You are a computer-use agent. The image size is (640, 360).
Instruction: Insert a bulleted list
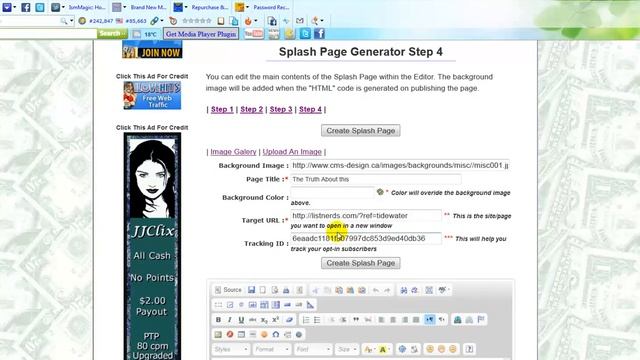[317, 320]
